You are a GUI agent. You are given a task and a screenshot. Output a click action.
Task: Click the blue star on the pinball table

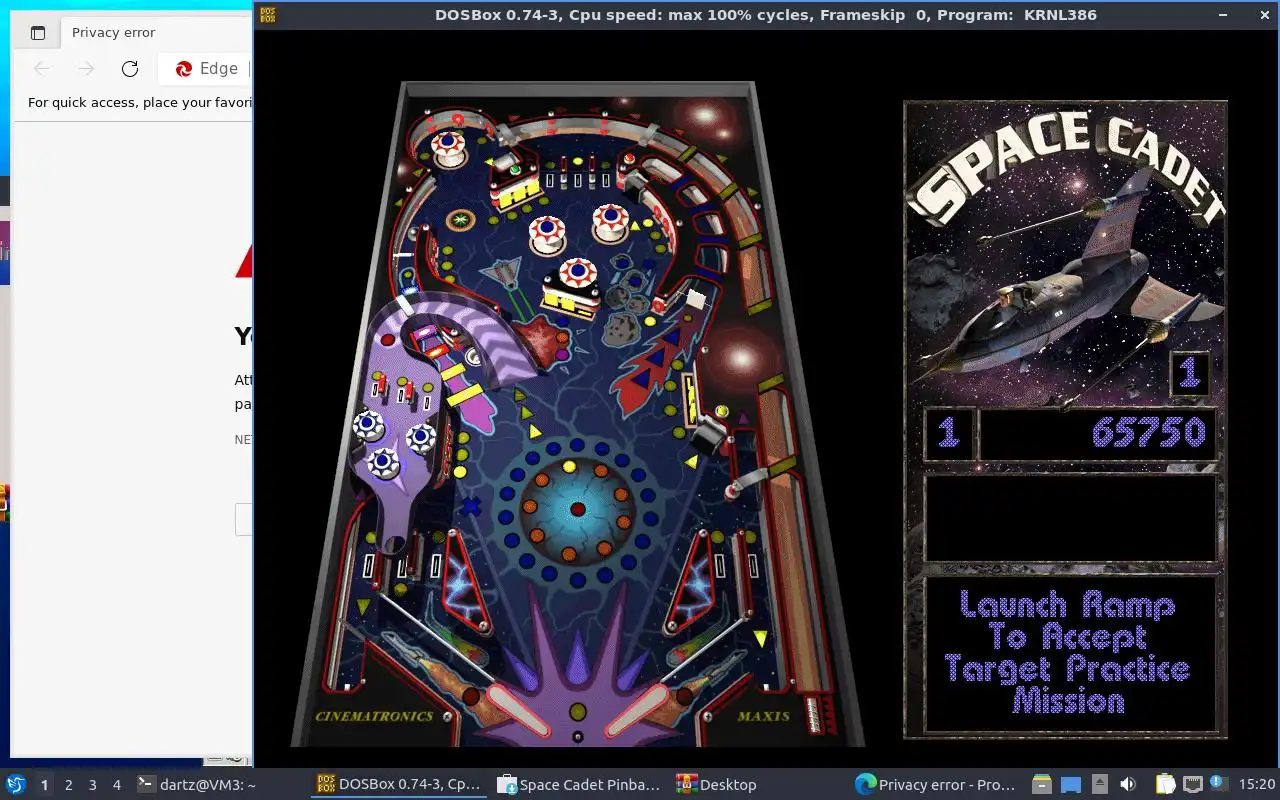coord(471,506)
